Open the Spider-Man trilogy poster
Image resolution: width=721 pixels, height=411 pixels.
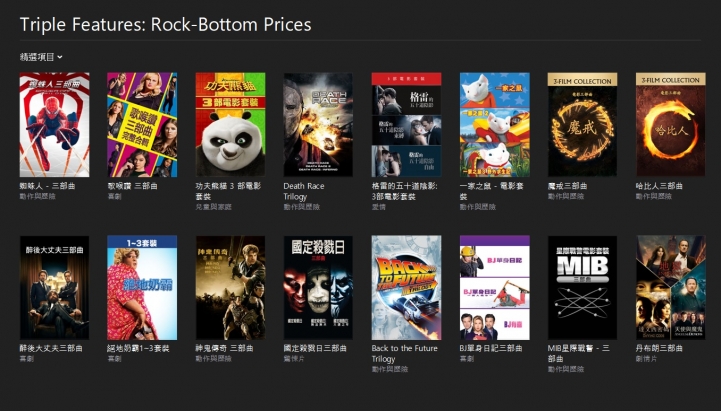tap(54, 125)
